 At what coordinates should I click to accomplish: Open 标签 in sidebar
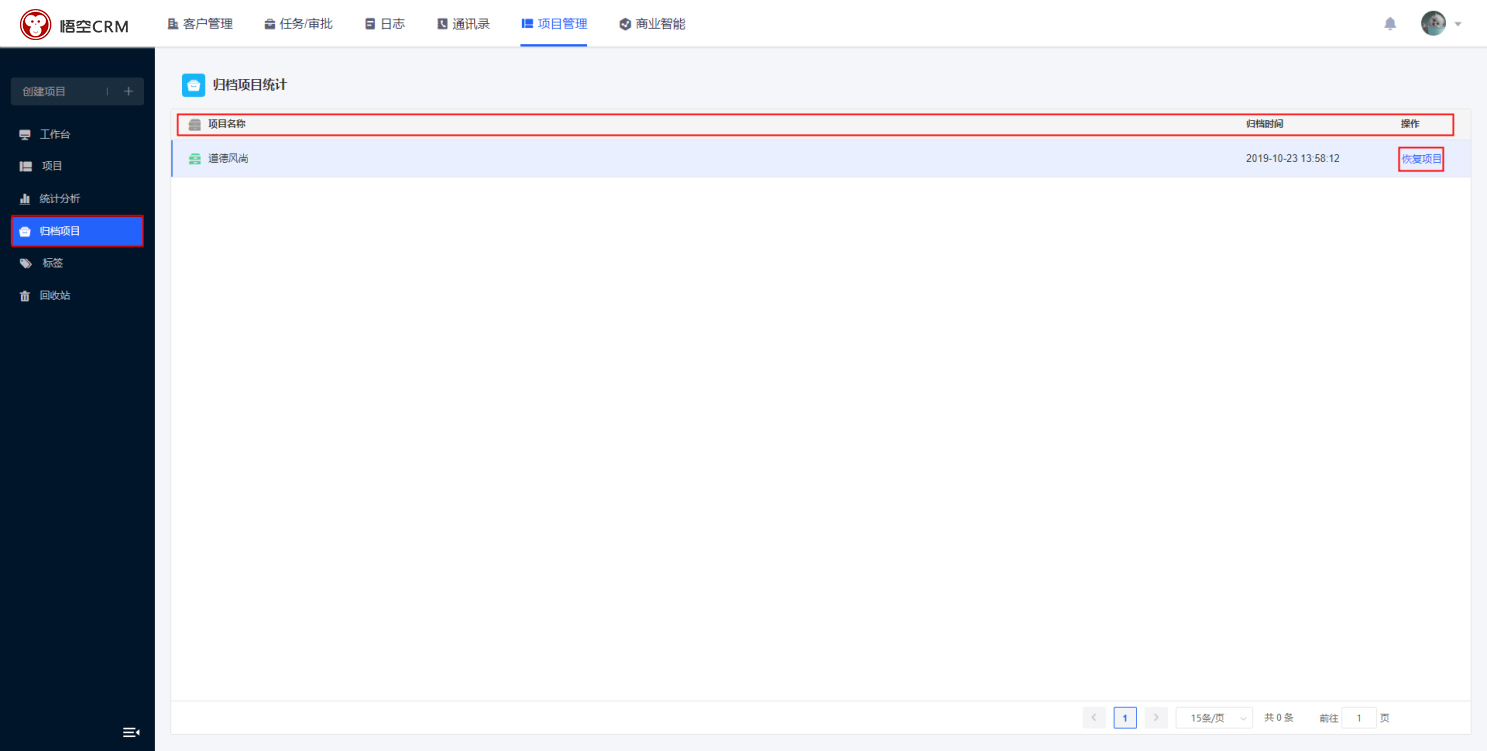click(x=77, y=263)
